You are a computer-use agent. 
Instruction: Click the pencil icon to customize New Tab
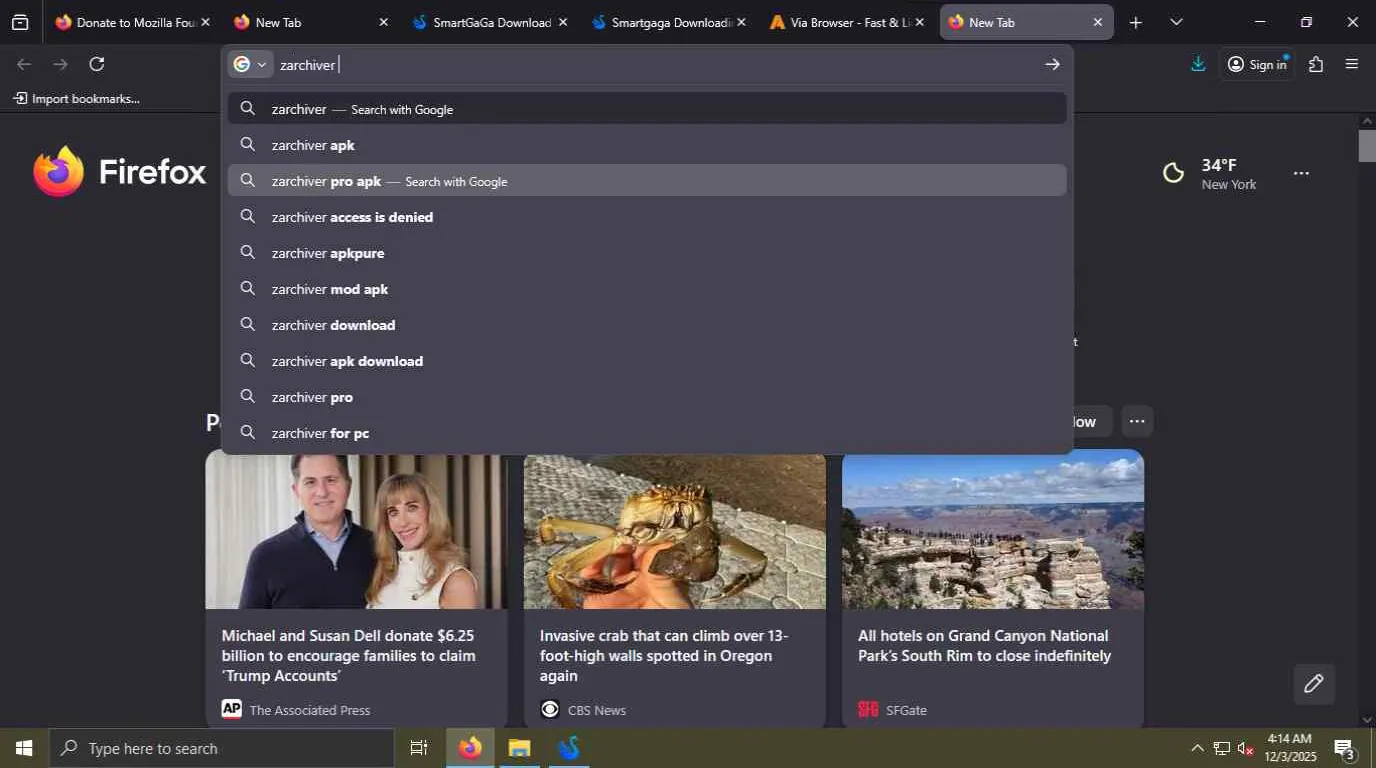coord(1314,684)
